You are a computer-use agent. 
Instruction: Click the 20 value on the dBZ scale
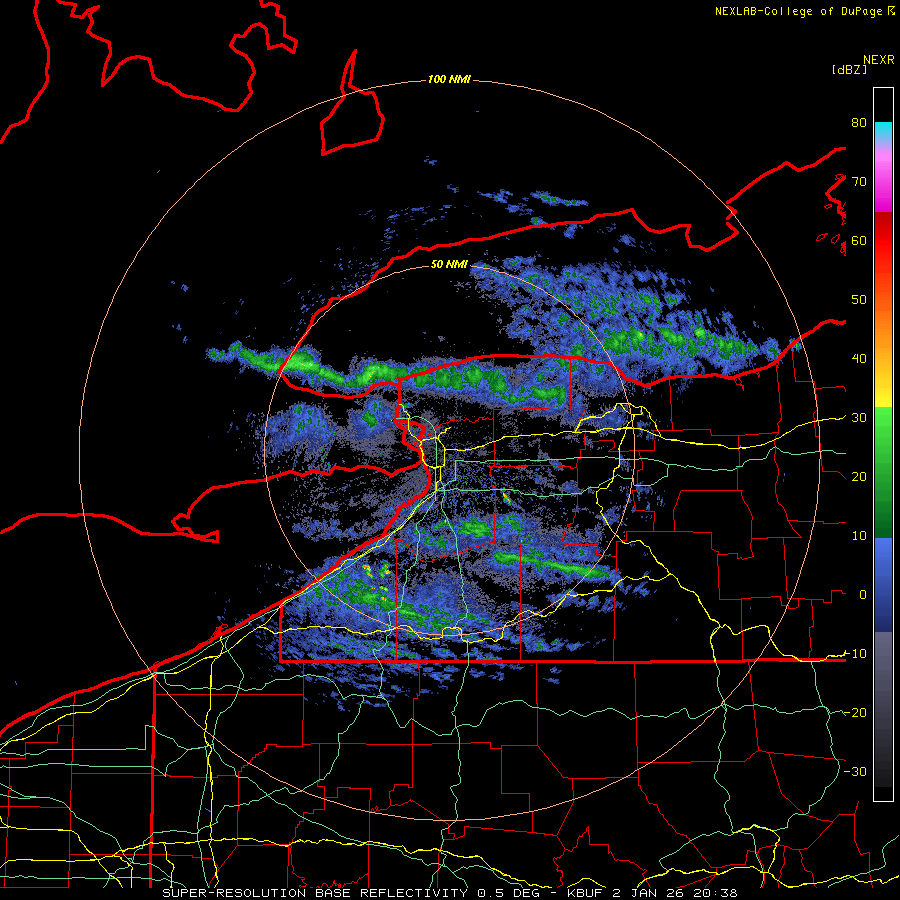[x=859, y=477]
